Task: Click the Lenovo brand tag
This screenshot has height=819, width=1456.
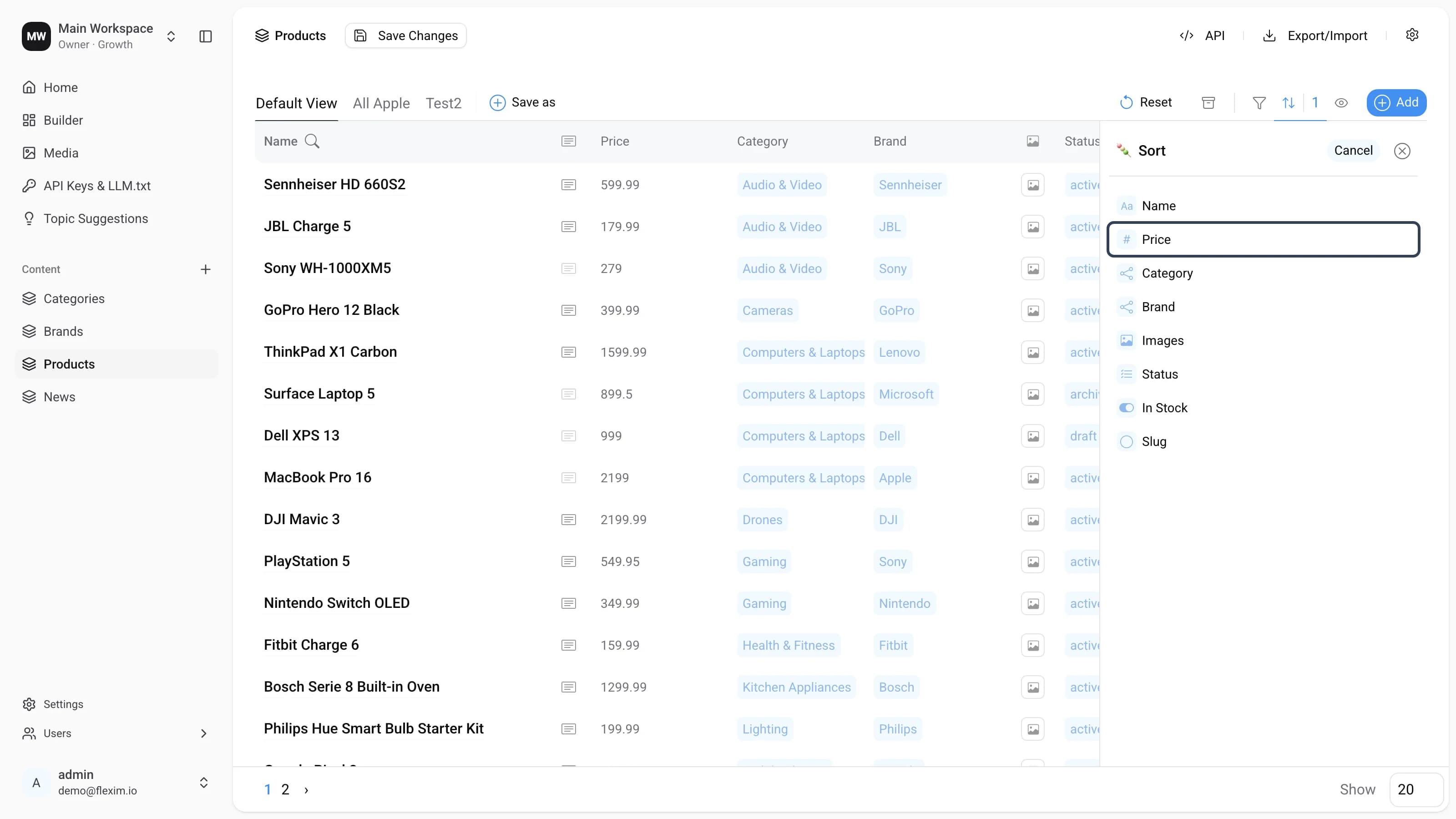Action: tap(899, 352)
